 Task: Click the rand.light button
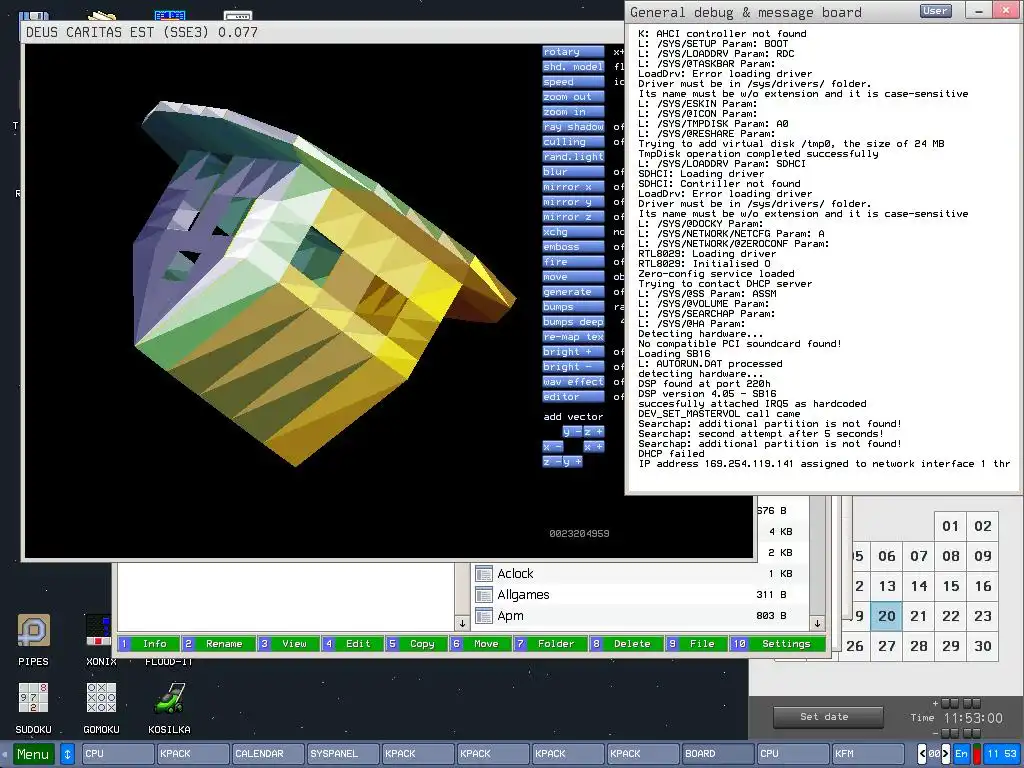click(x=573, y=157)
